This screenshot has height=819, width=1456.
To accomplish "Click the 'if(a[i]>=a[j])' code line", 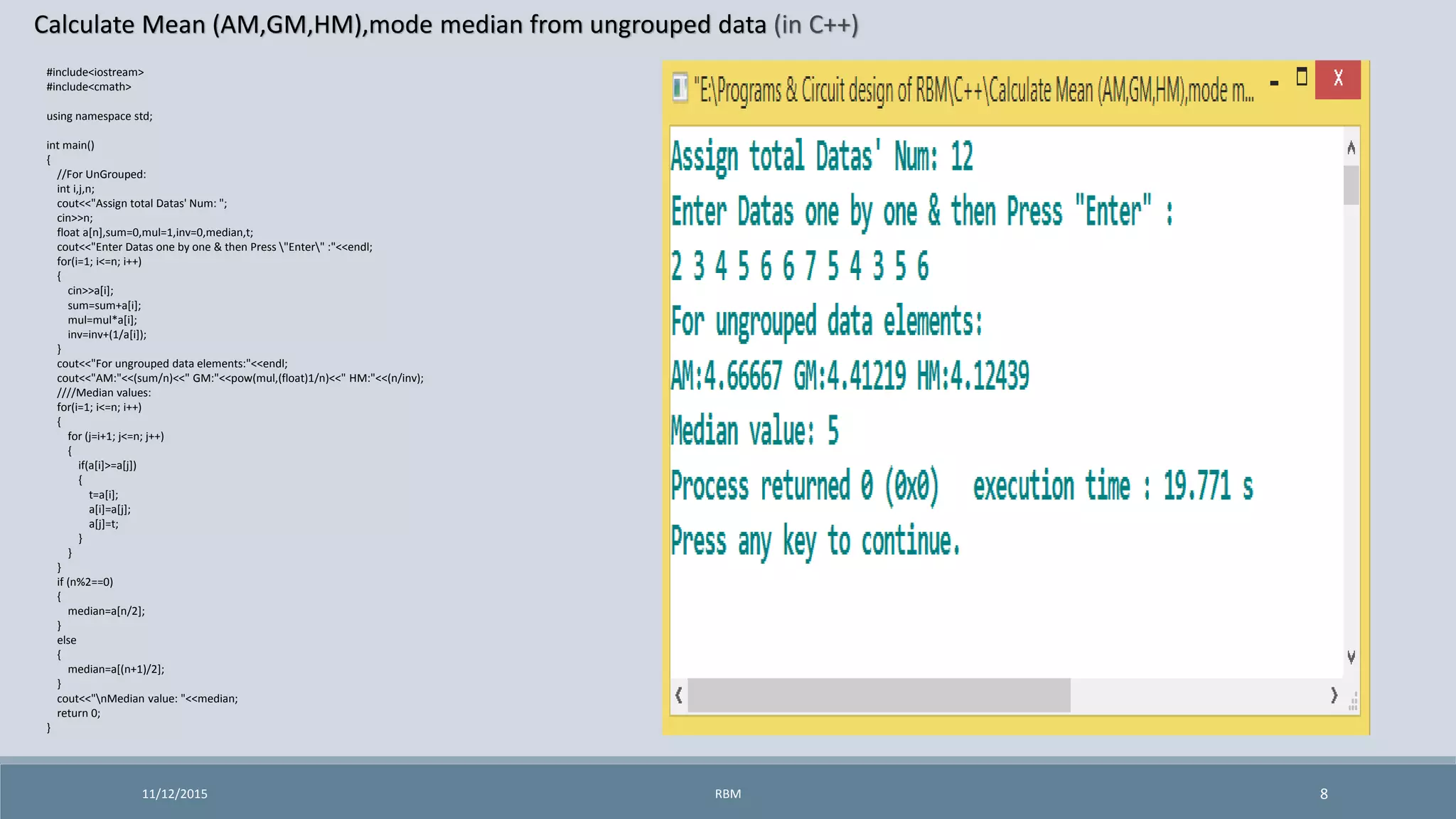I will [107, 466].
